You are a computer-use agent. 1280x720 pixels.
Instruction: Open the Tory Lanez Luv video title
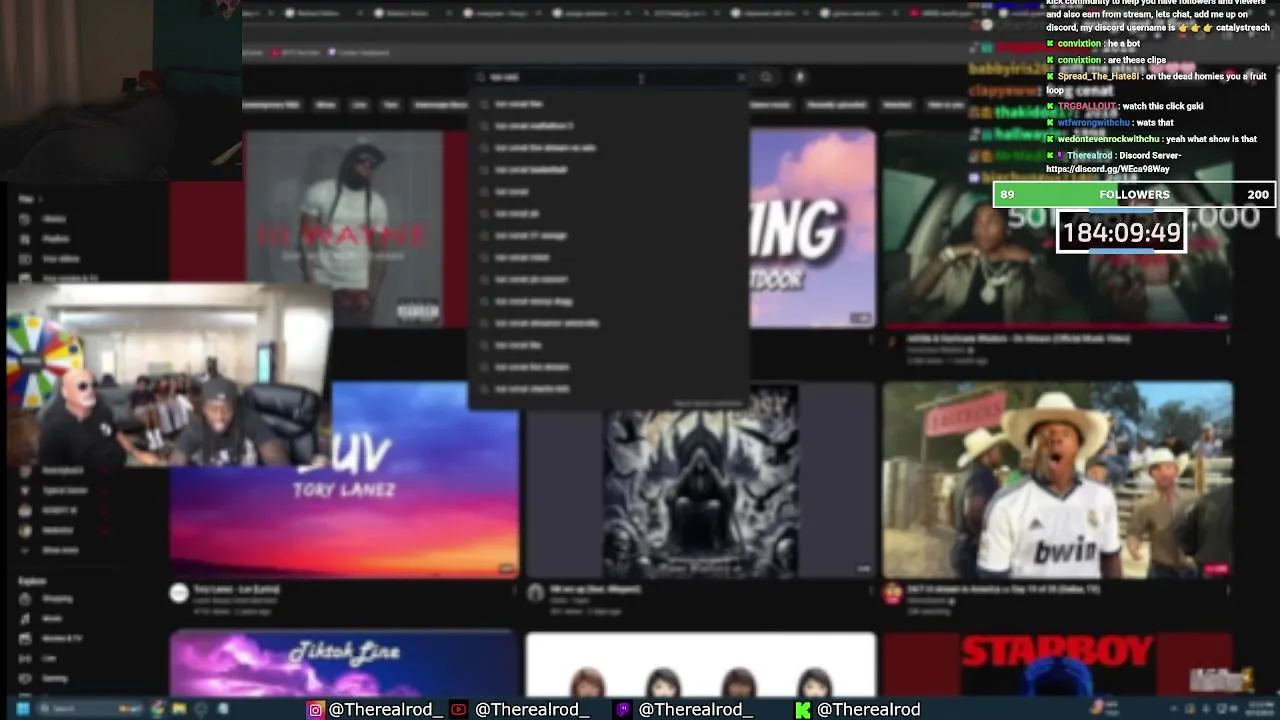(x=237, y=589)
